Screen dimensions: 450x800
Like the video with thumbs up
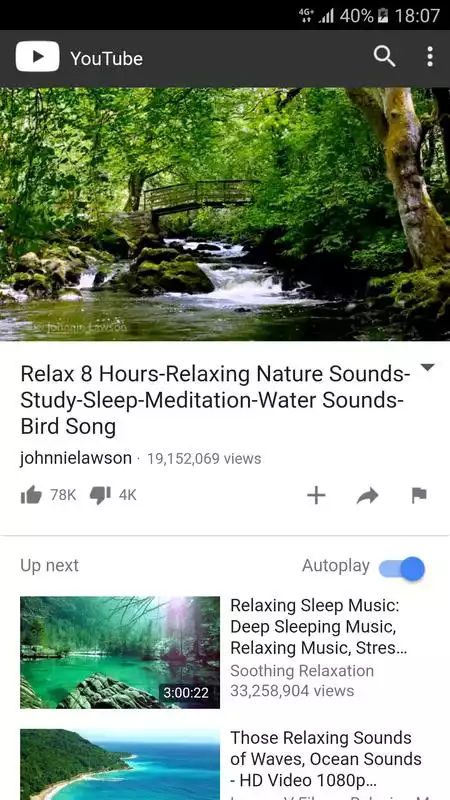31,495
